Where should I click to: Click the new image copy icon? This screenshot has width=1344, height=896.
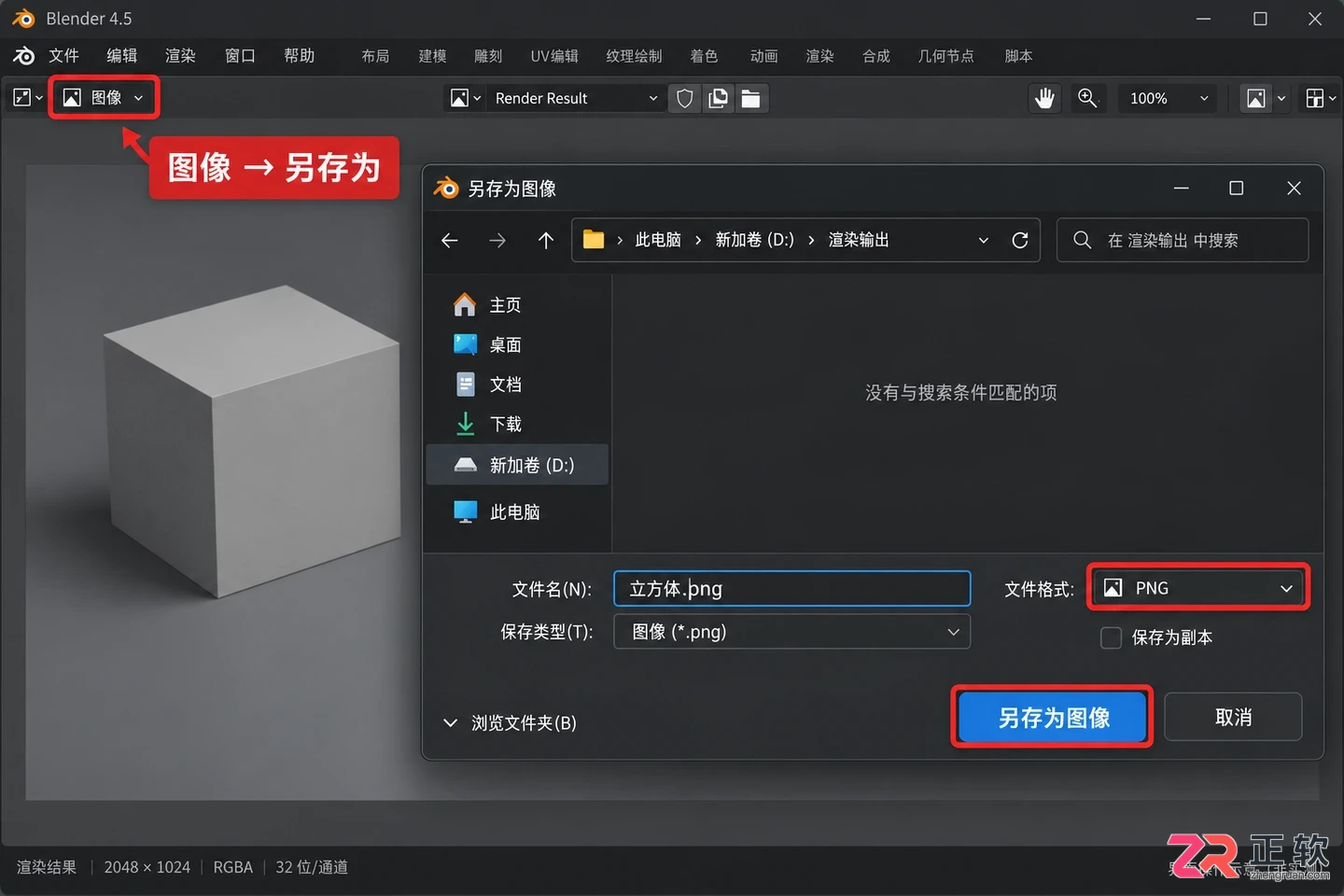click(718, 98)
